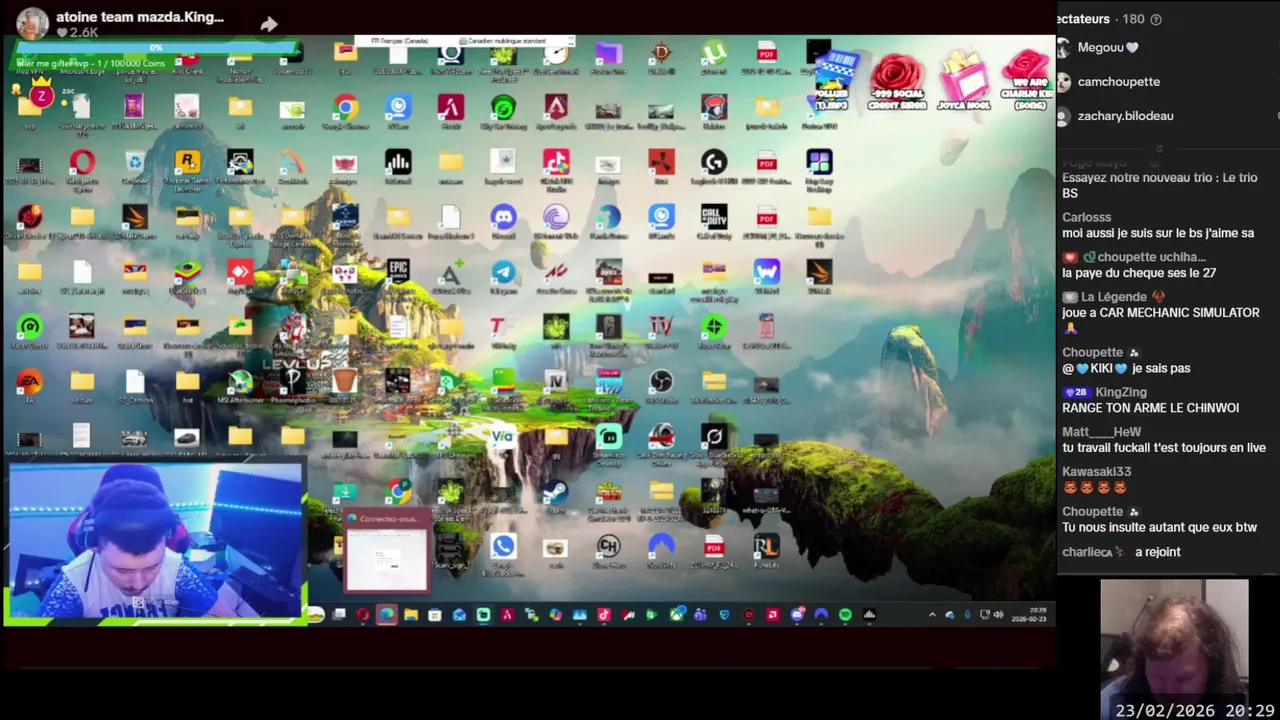
Task: Launch Rockstar Games Launcher shortcut
Action: coord(187,162)
